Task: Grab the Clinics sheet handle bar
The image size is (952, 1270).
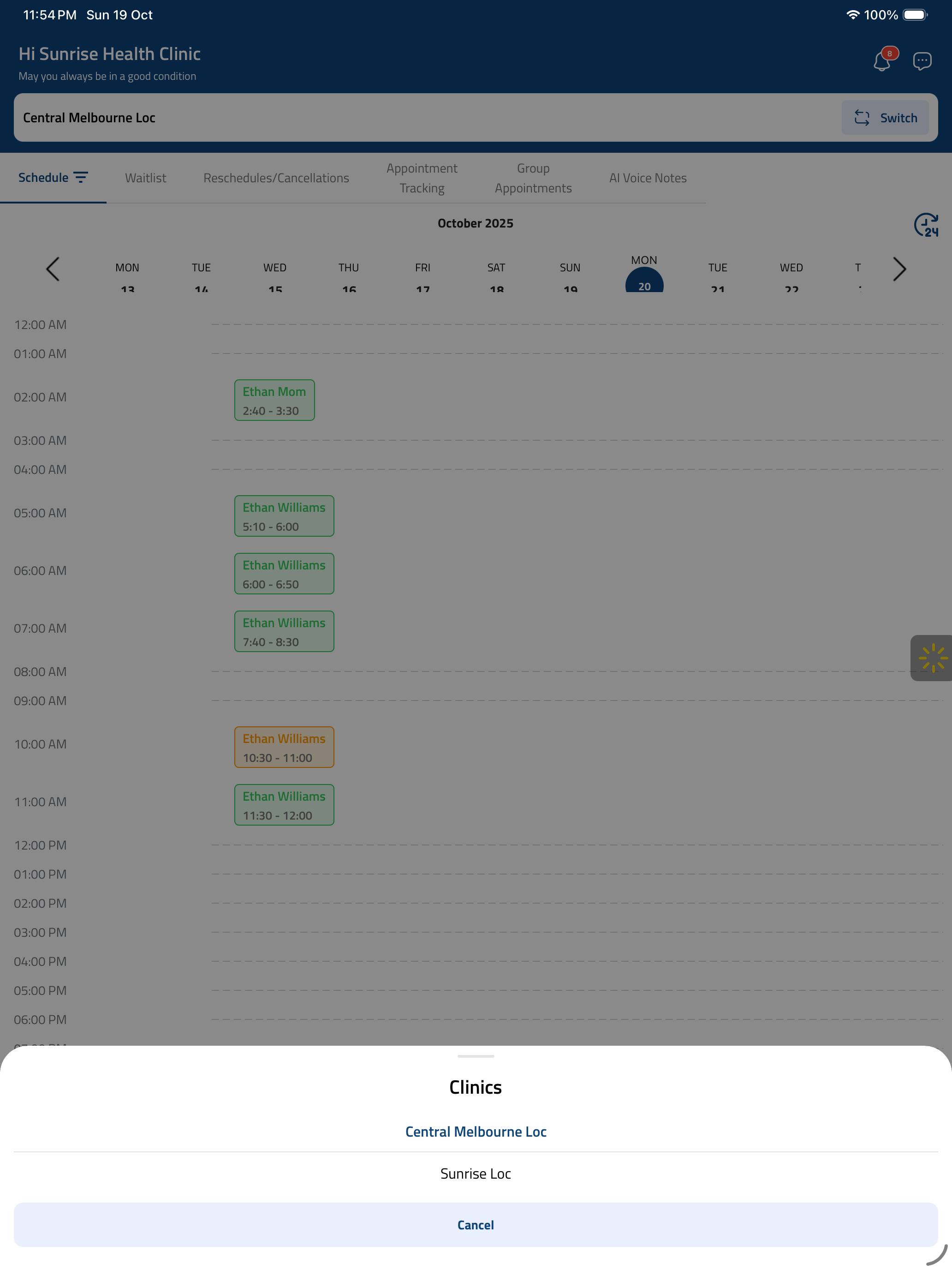Action: point(476,1056)
